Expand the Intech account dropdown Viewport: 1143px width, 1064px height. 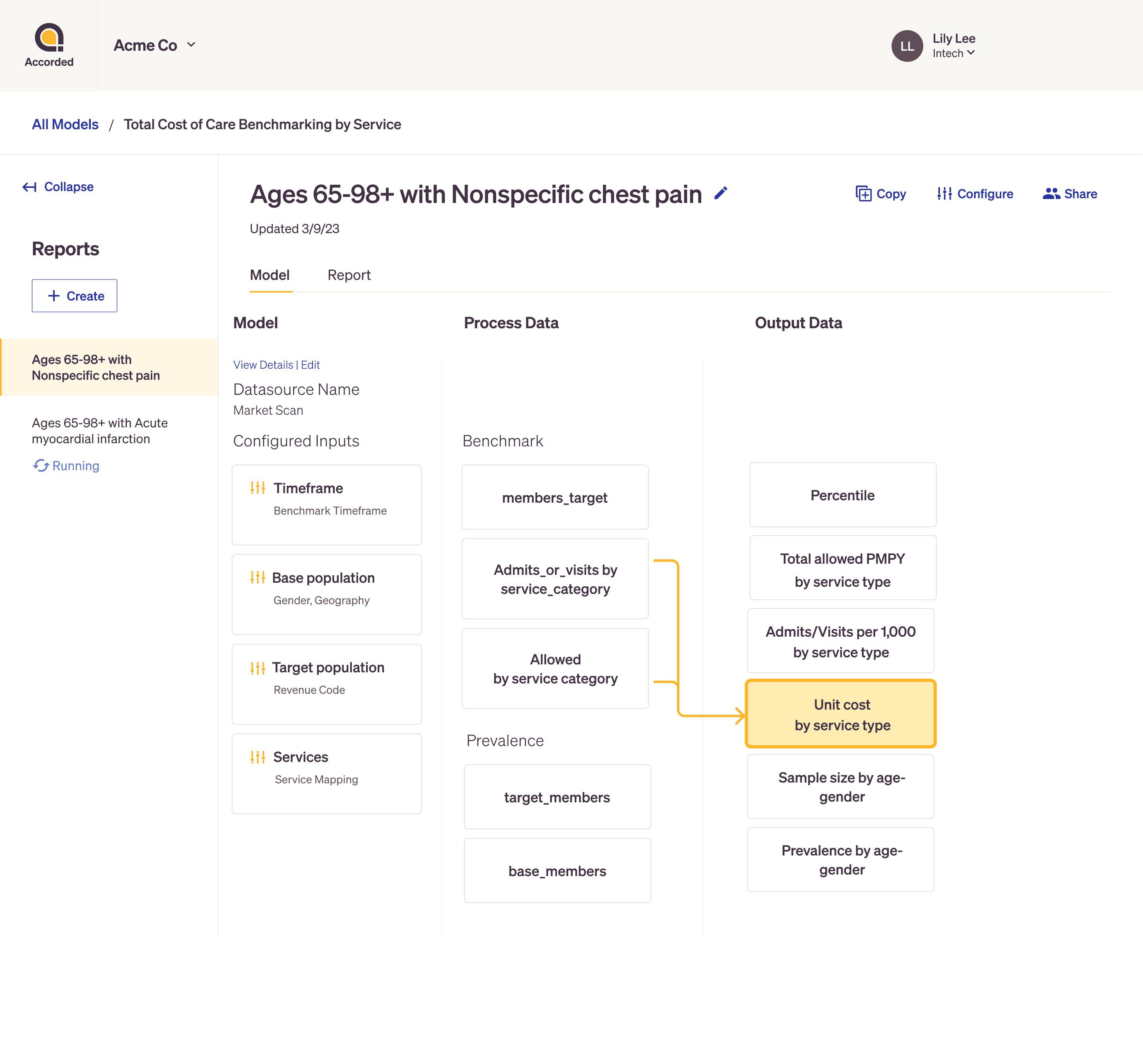coord(953,54)
